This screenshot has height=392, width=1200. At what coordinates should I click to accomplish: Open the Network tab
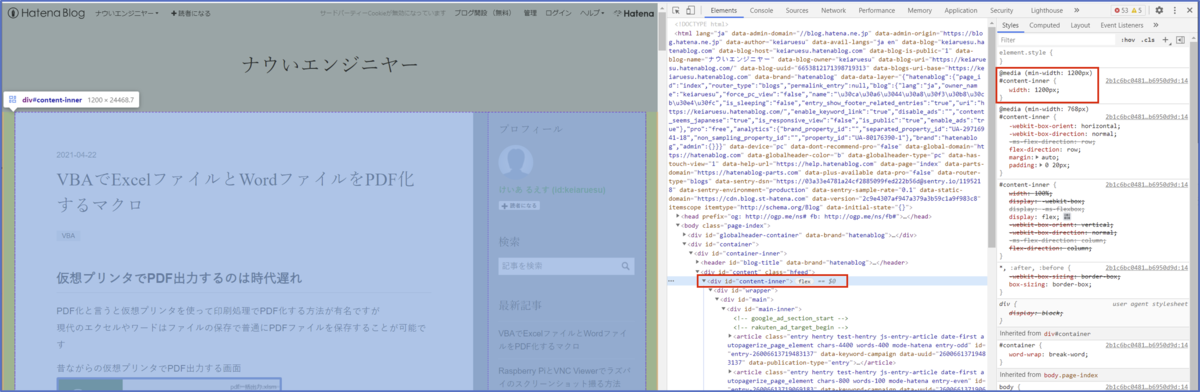click(834, 10)
